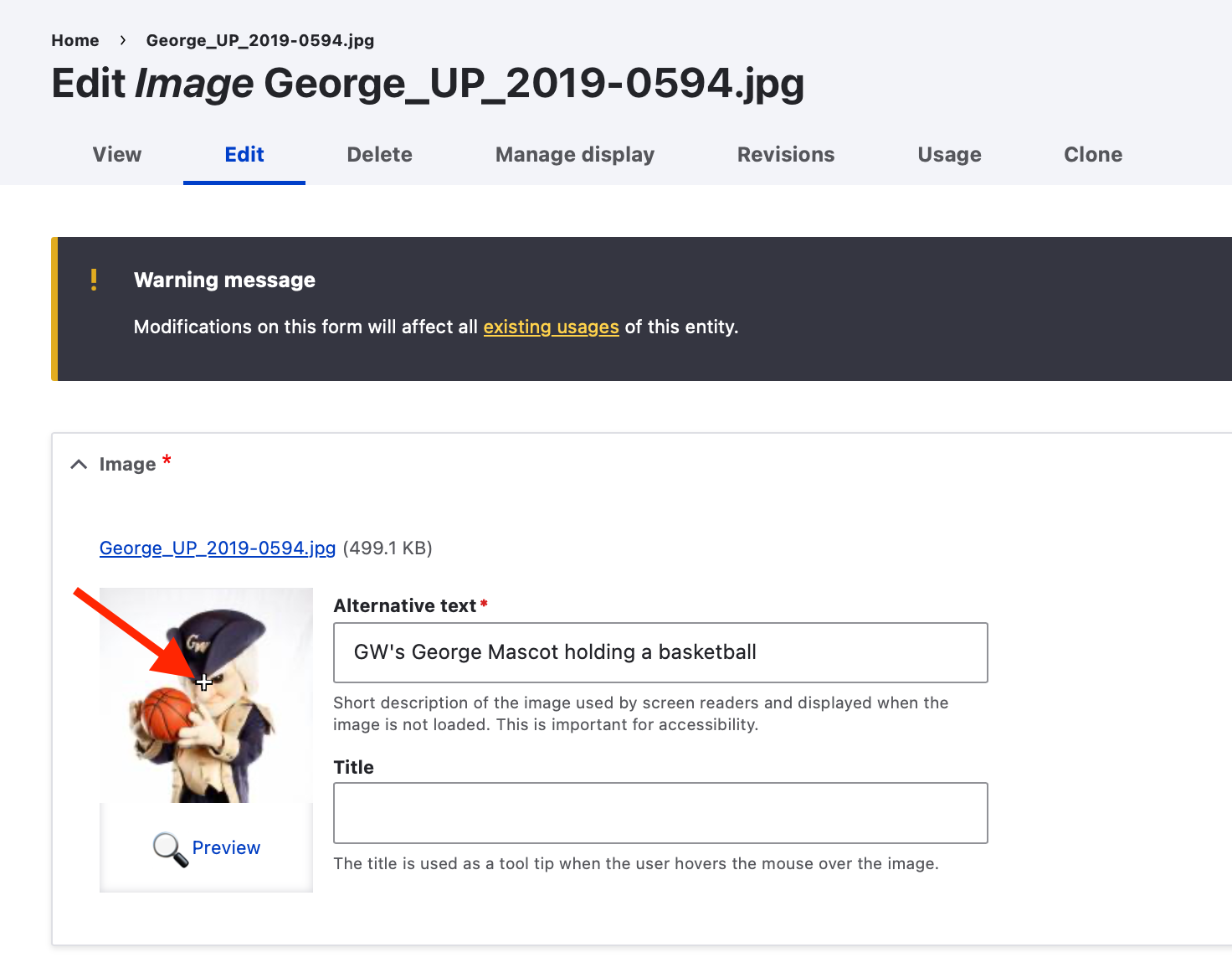Click the magnifying glass Preview icon
1232x978 pixels.
point(170,849)
